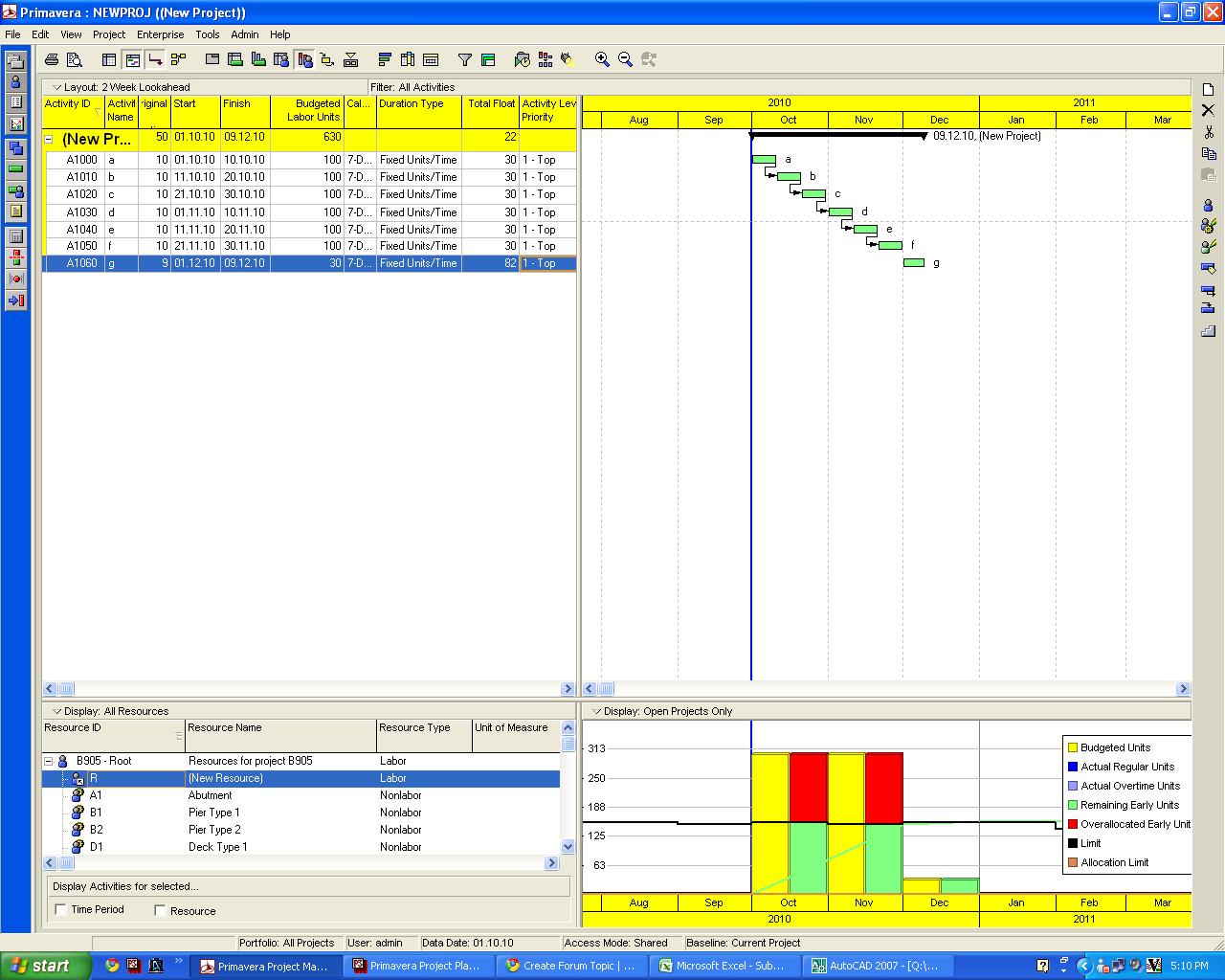This screenshot has height=980, width=1225.
Task: Click the Zoom In magnifier
Action: pos(602,59)
